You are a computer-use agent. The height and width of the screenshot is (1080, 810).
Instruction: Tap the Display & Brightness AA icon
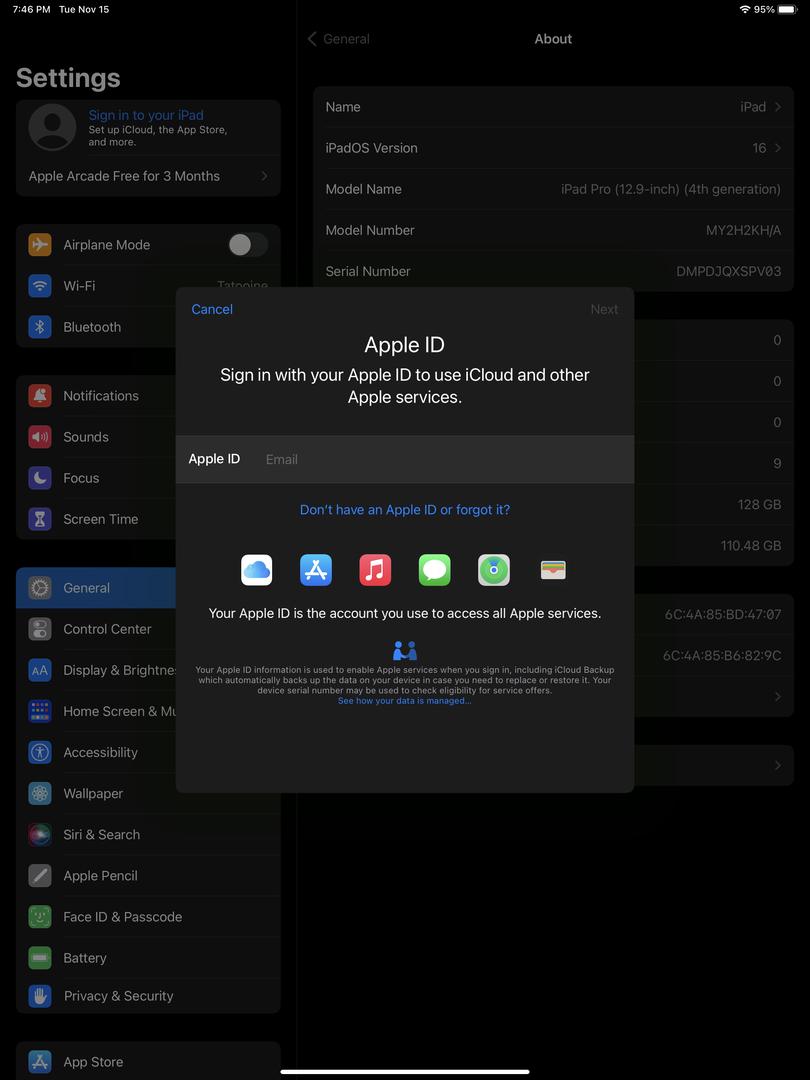(40, 670)
